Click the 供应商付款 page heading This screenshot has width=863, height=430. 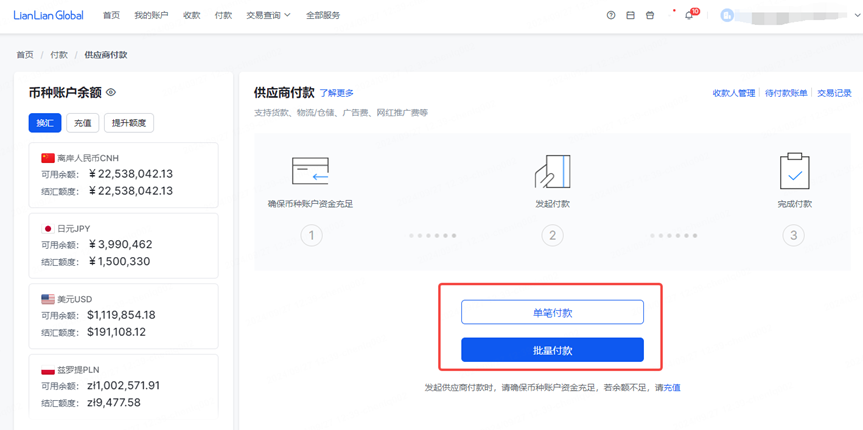(284, 92)
